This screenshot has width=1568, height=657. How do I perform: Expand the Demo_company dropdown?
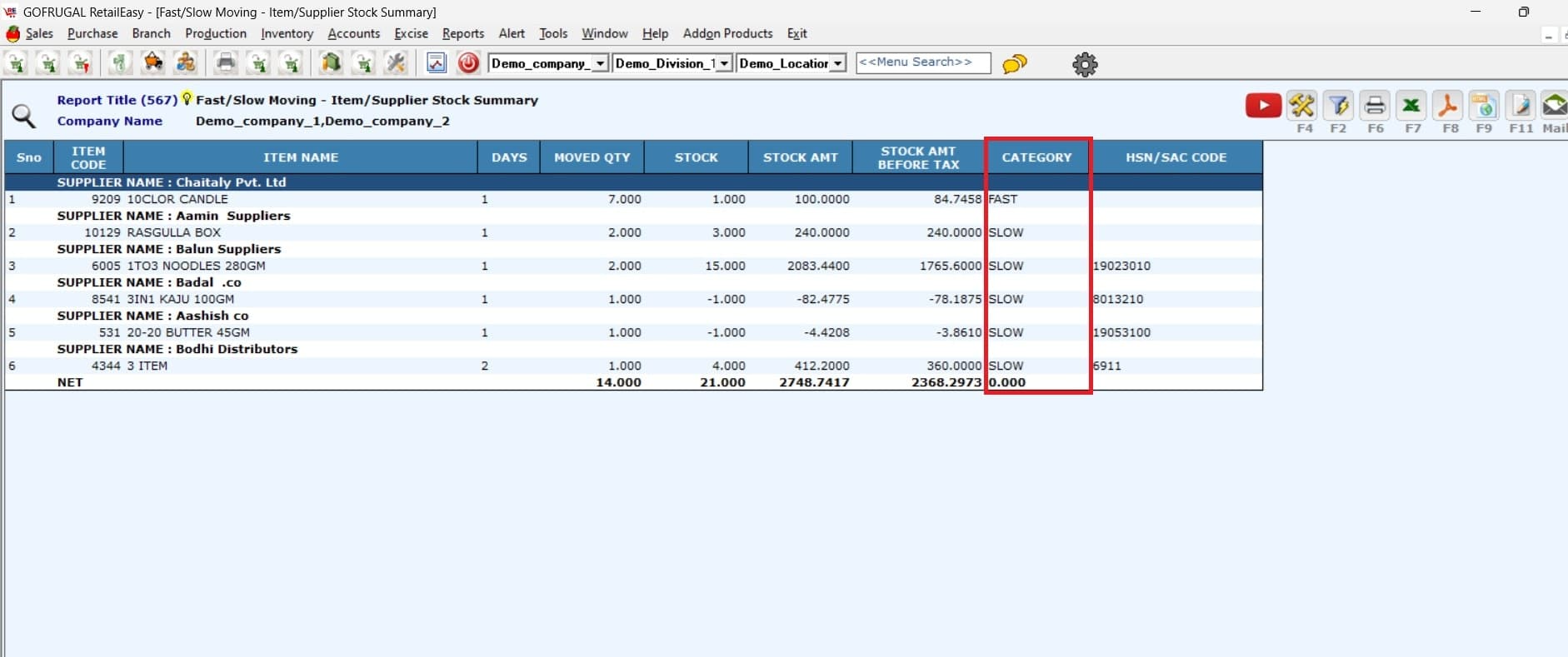pos(600,63)
